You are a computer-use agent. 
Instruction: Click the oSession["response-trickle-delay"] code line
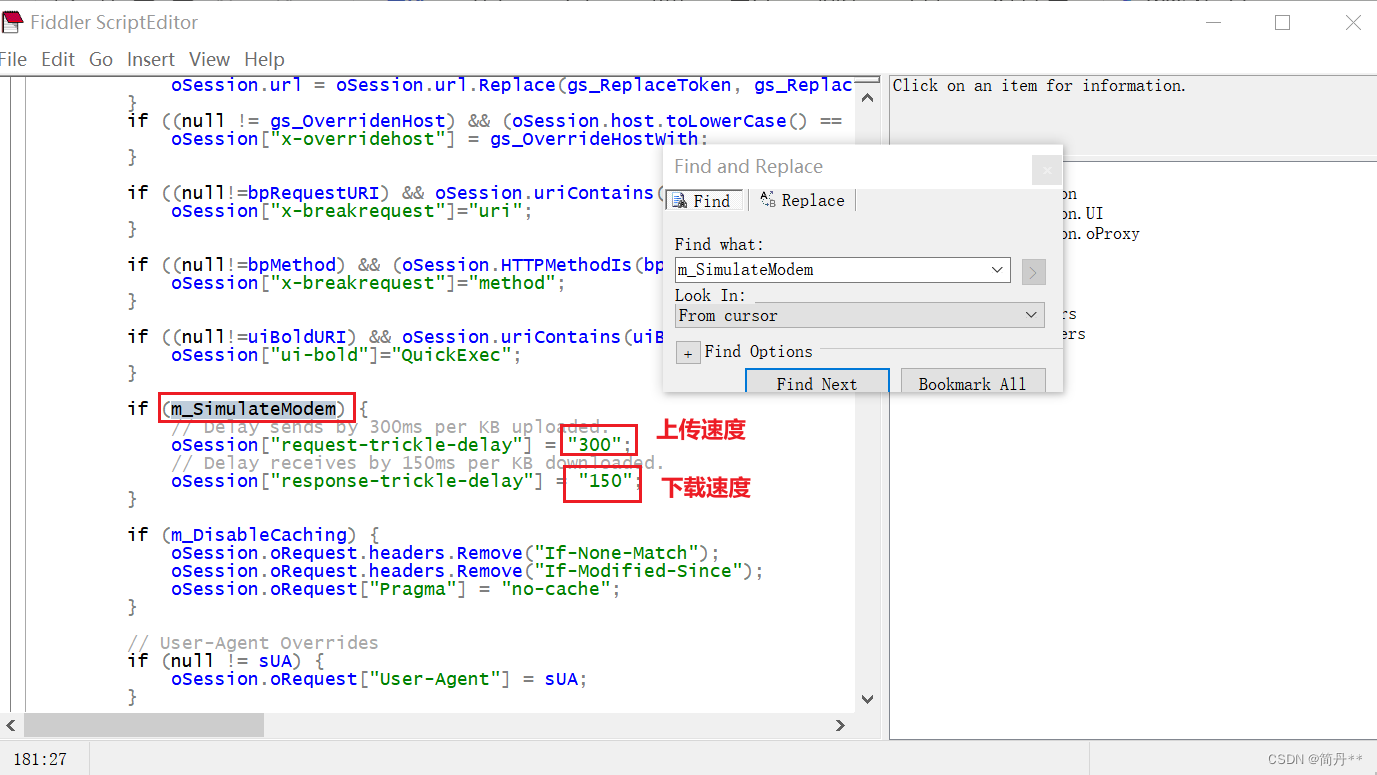406,481
